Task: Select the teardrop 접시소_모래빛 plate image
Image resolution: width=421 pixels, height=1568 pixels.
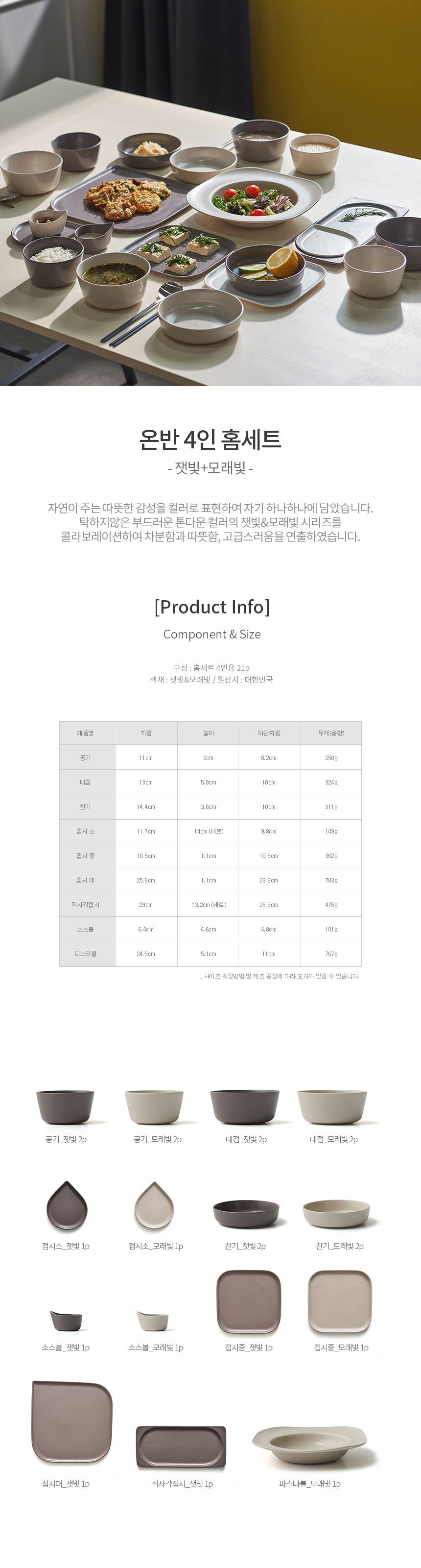Action: [x=155, y=1206]
